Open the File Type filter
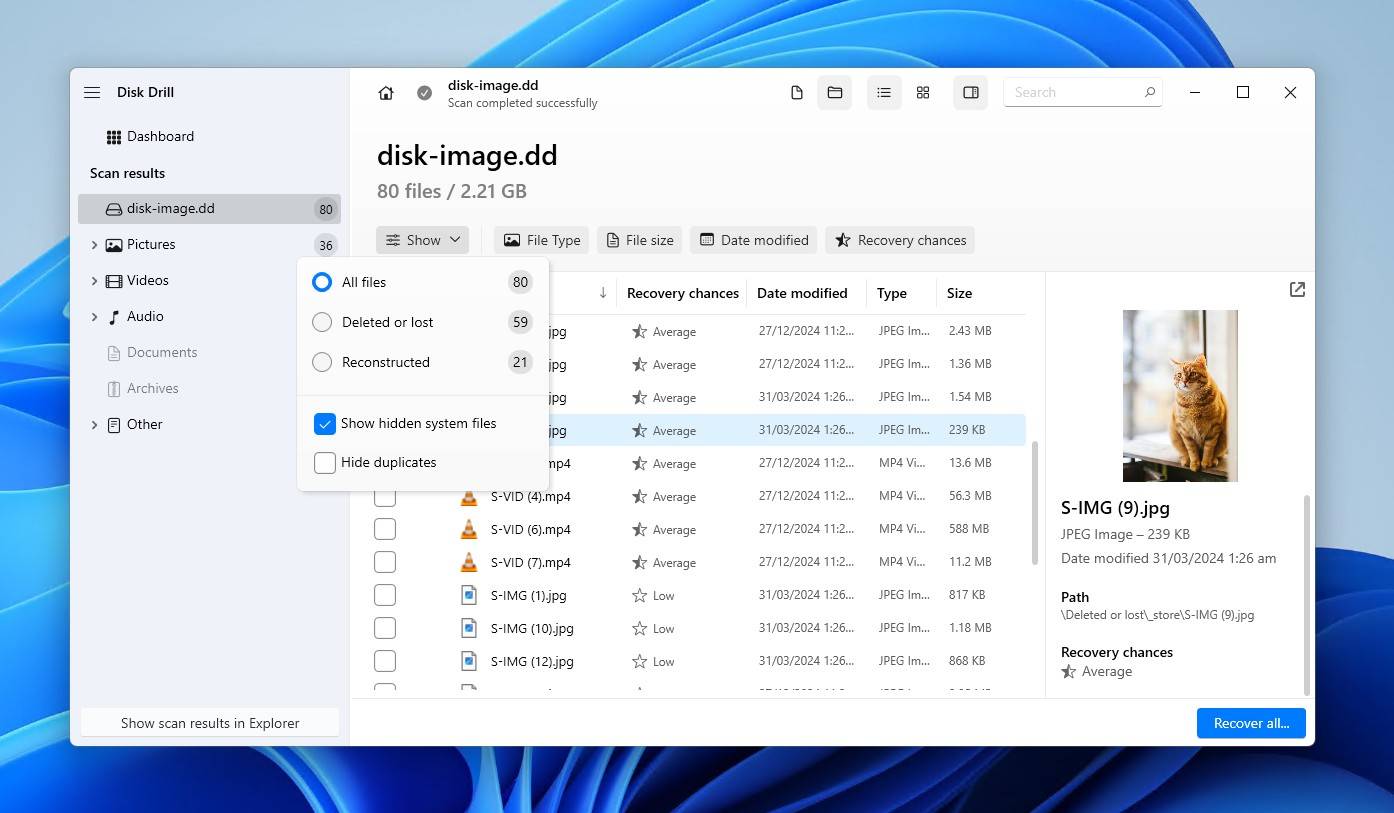The image size is (1394, 813). click(x=541, y=240)
